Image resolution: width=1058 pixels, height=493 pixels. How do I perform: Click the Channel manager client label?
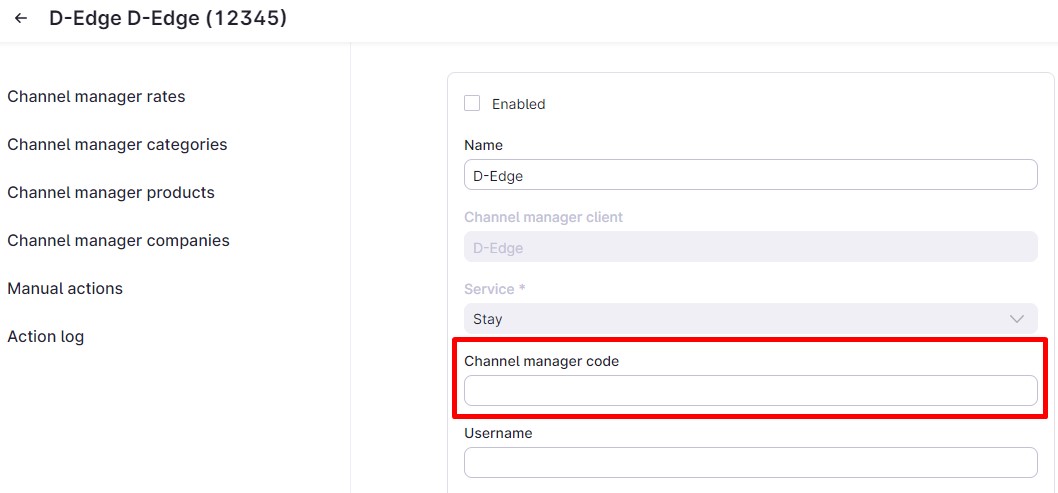[544, 217]
